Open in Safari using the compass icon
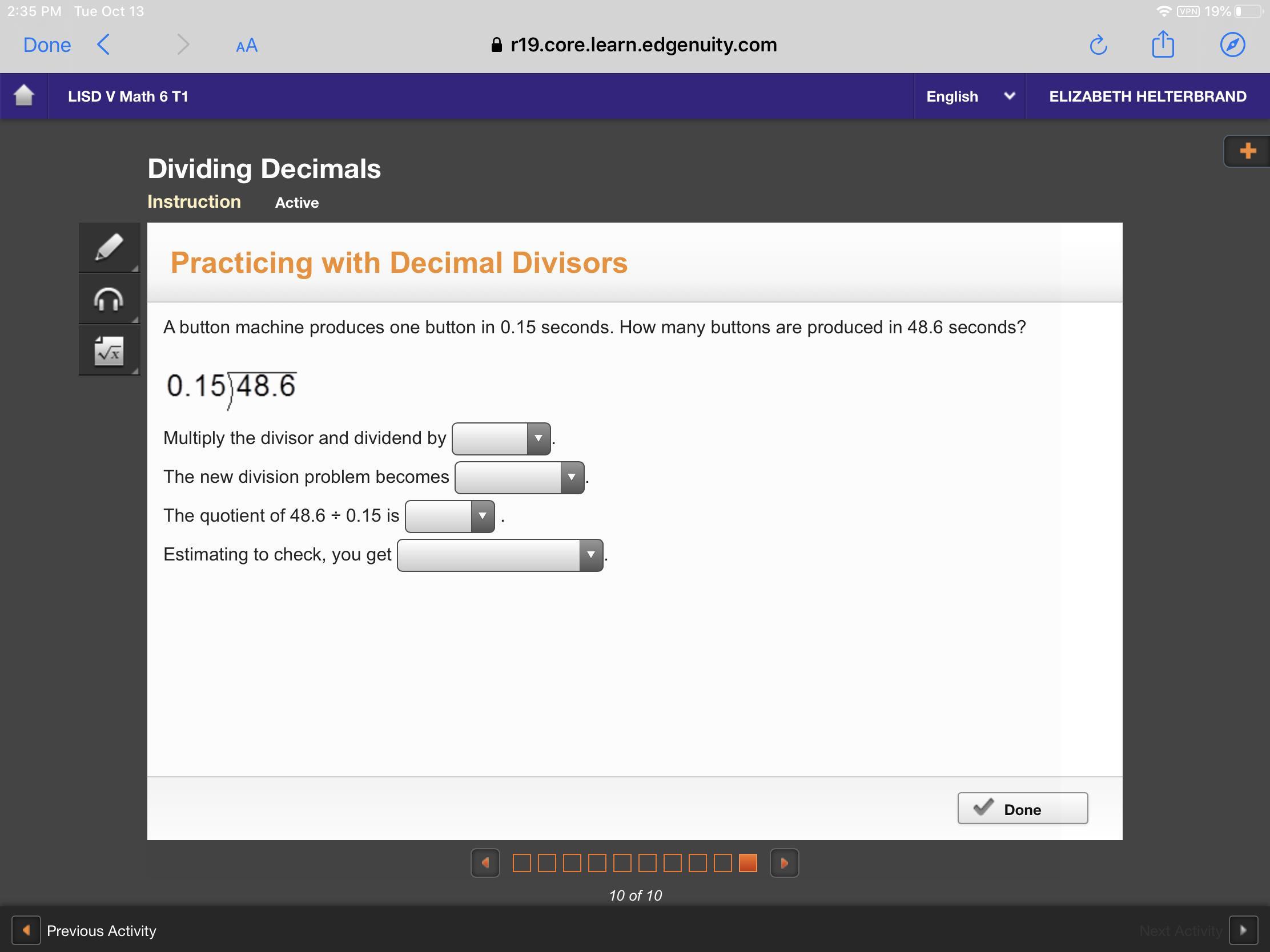The height and width of the screenshot is (952, 1270). (x=1232, y=45)
